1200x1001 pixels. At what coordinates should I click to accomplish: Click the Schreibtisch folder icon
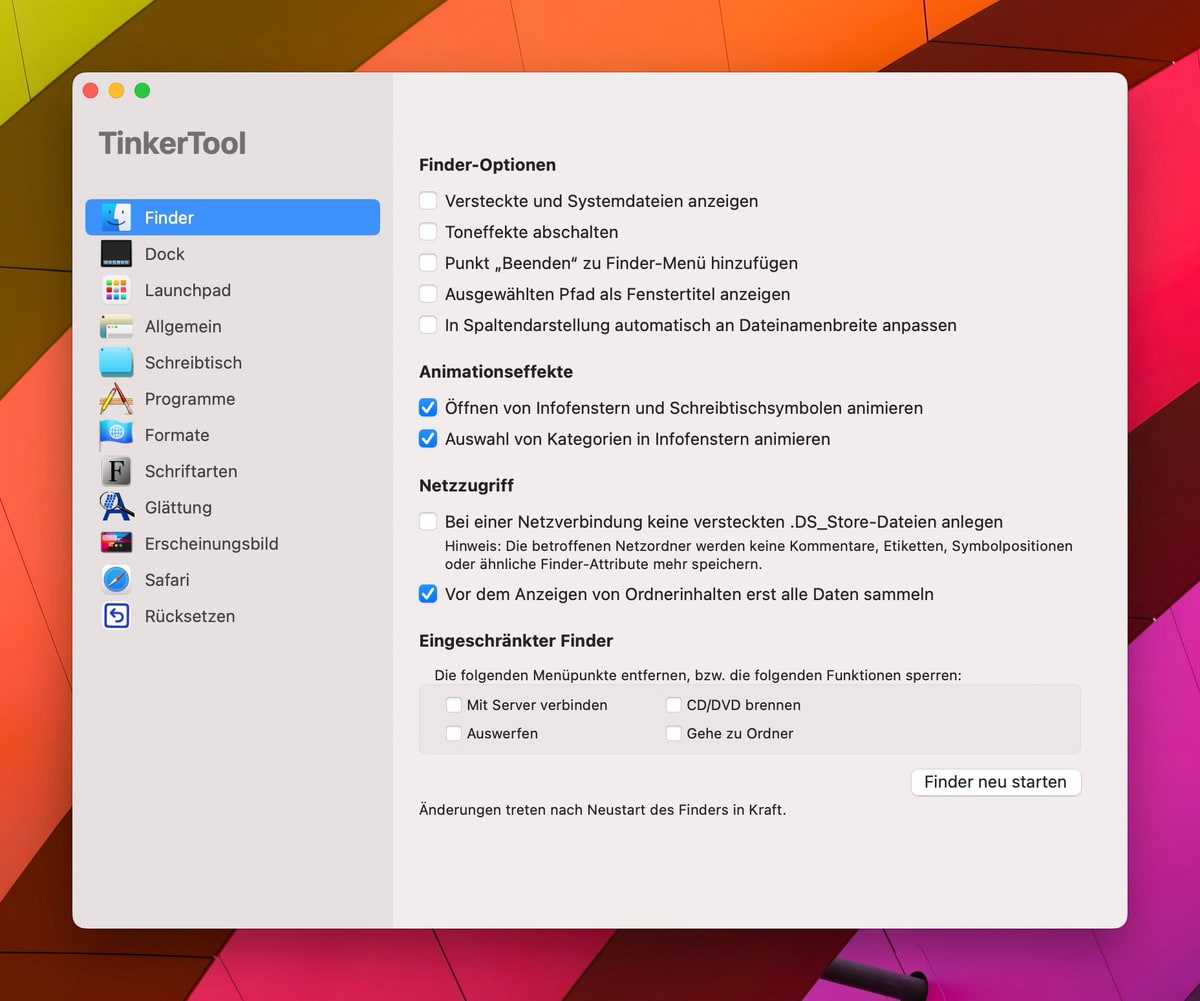(116, 362)
